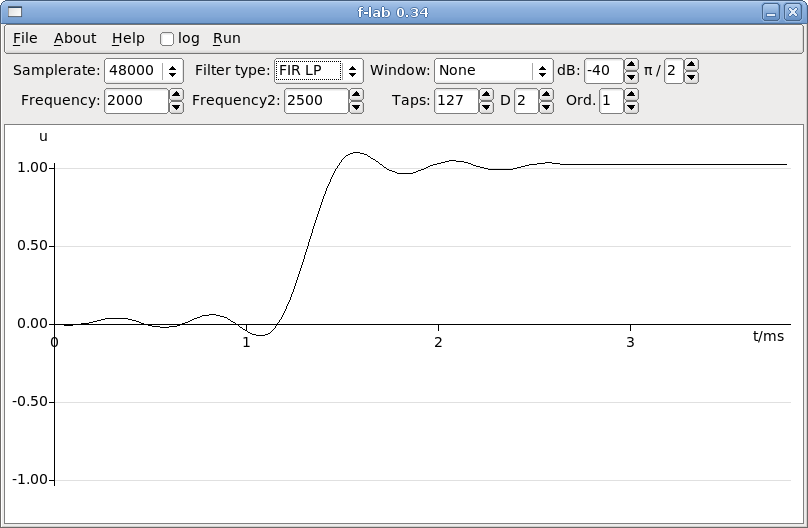
Task: Click the Frequency 2000 field
Action: click(137, 100)
